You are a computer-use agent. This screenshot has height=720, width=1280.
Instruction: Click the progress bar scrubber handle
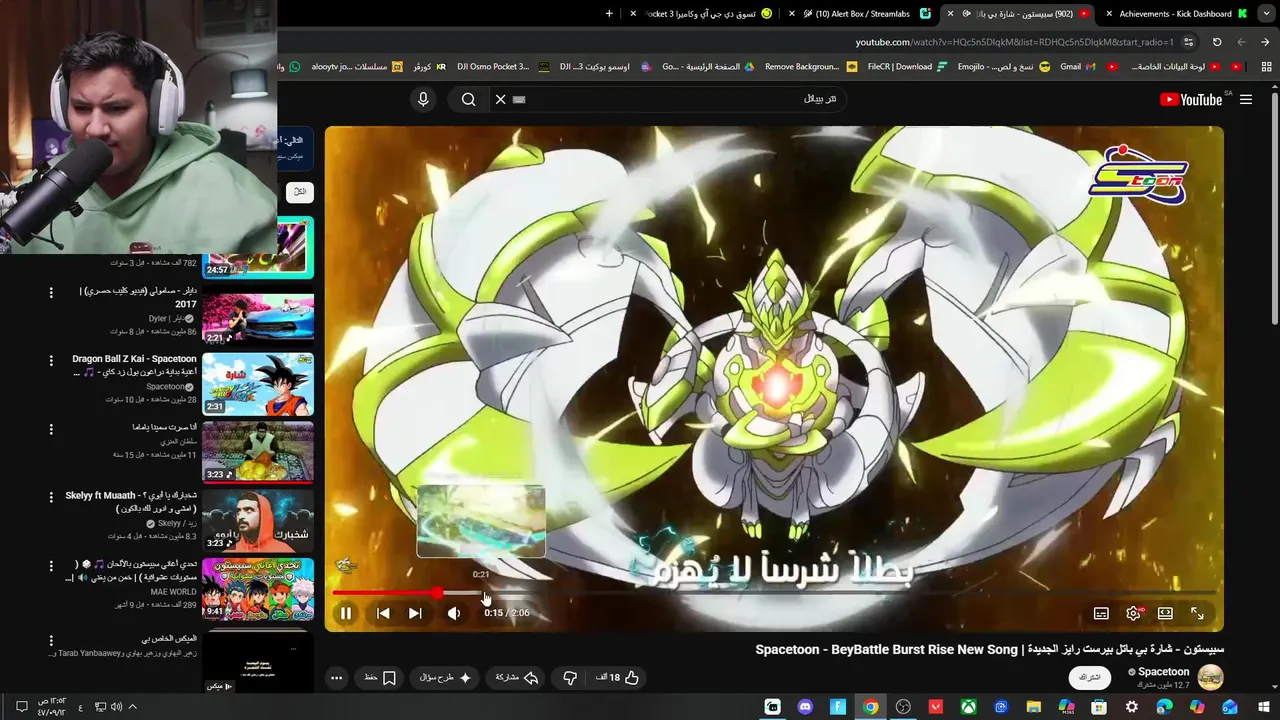437,593
